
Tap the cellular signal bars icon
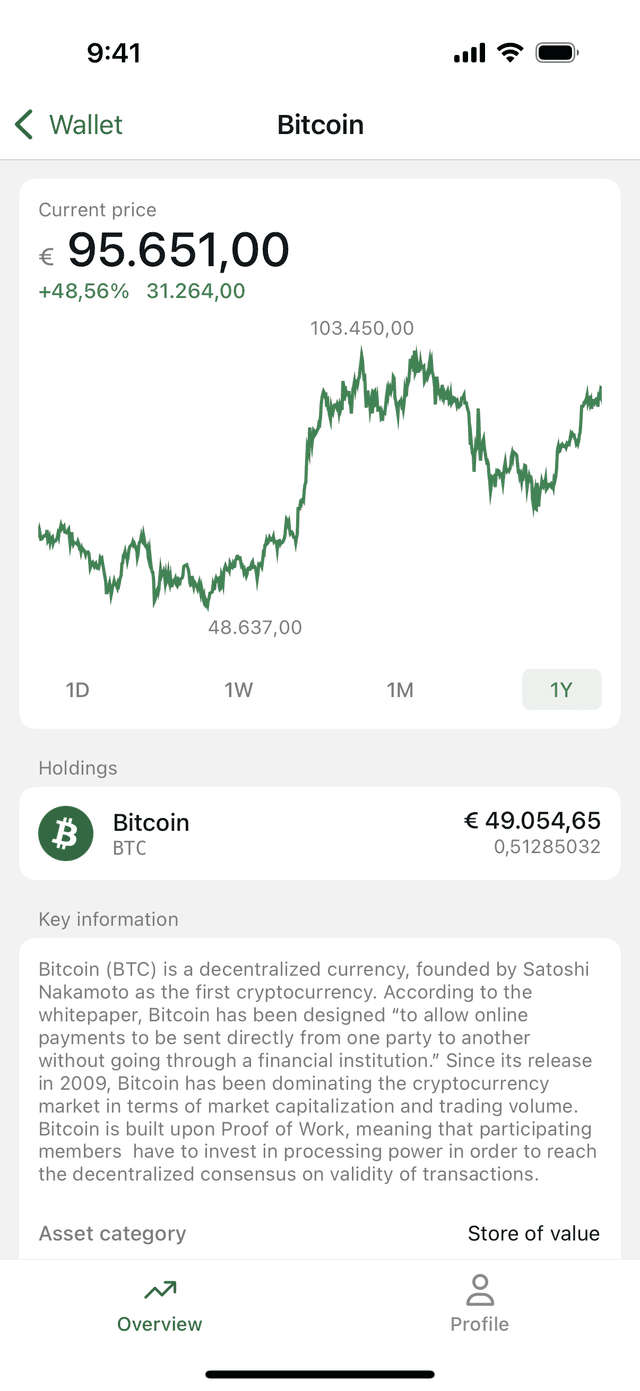click(x=469, y=53)
